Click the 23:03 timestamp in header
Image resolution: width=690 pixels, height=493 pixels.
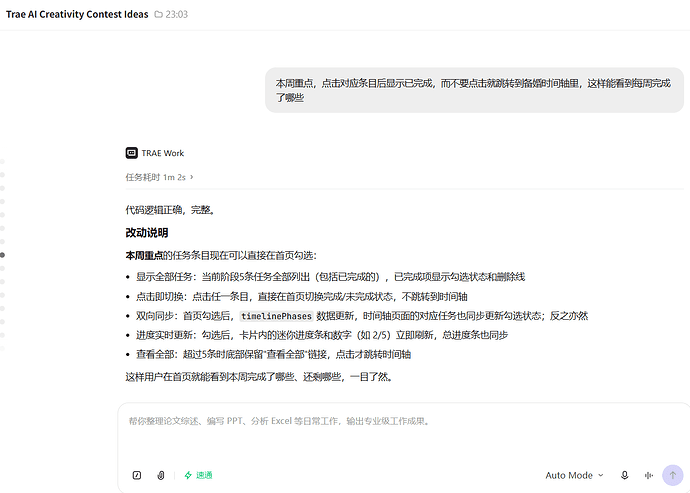(x=176, y=15)
